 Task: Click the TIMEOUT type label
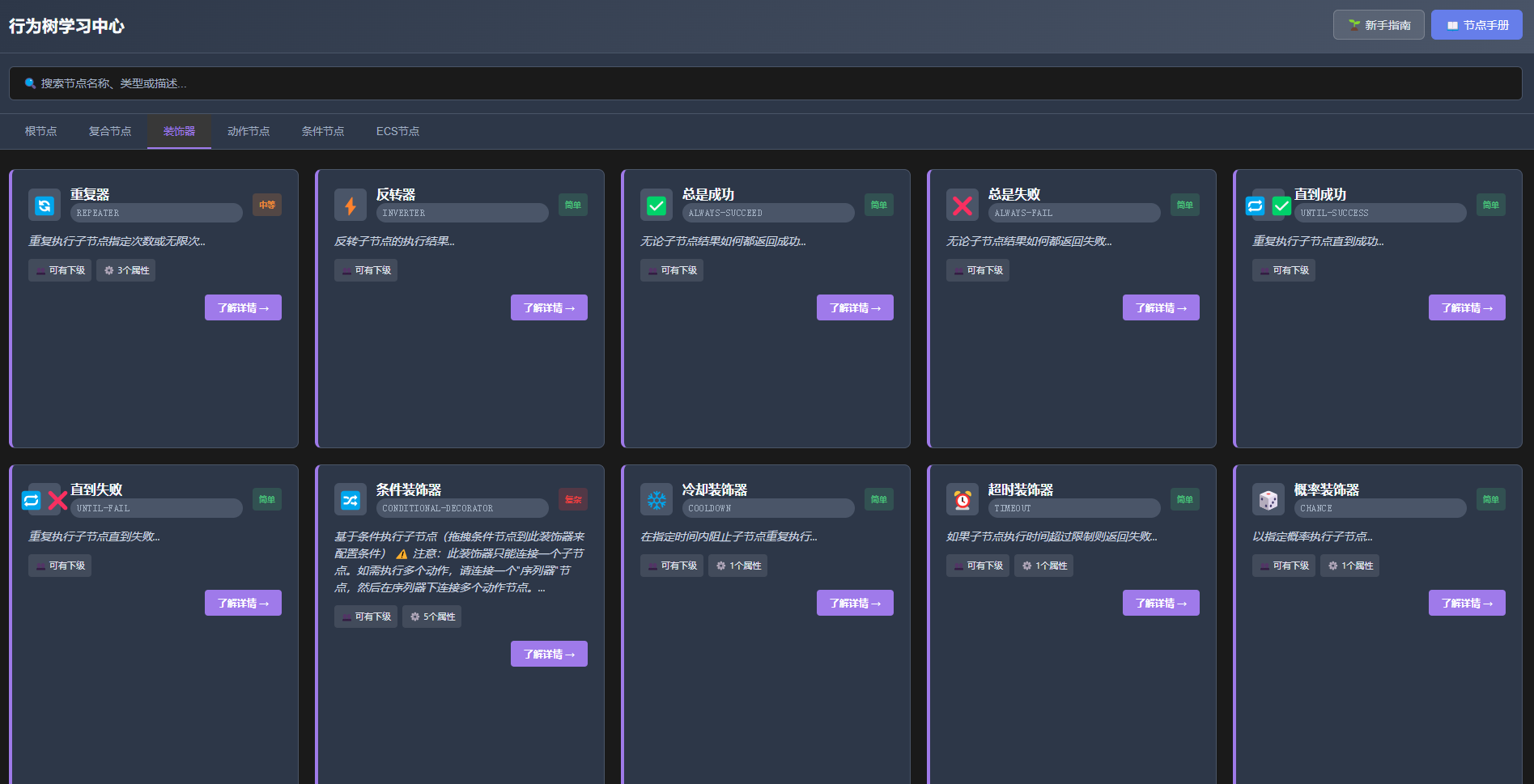coord(1074,508)
